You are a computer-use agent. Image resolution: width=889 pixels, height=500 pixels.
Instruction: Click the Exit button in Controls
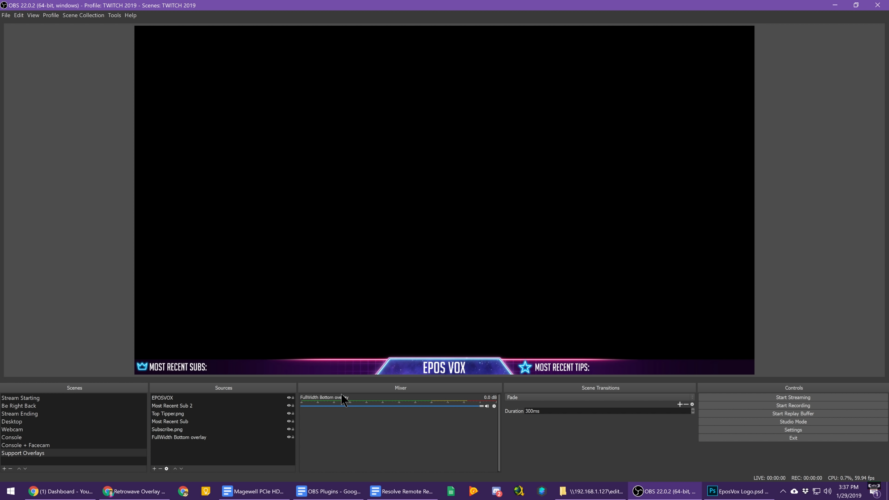[793, 438]
